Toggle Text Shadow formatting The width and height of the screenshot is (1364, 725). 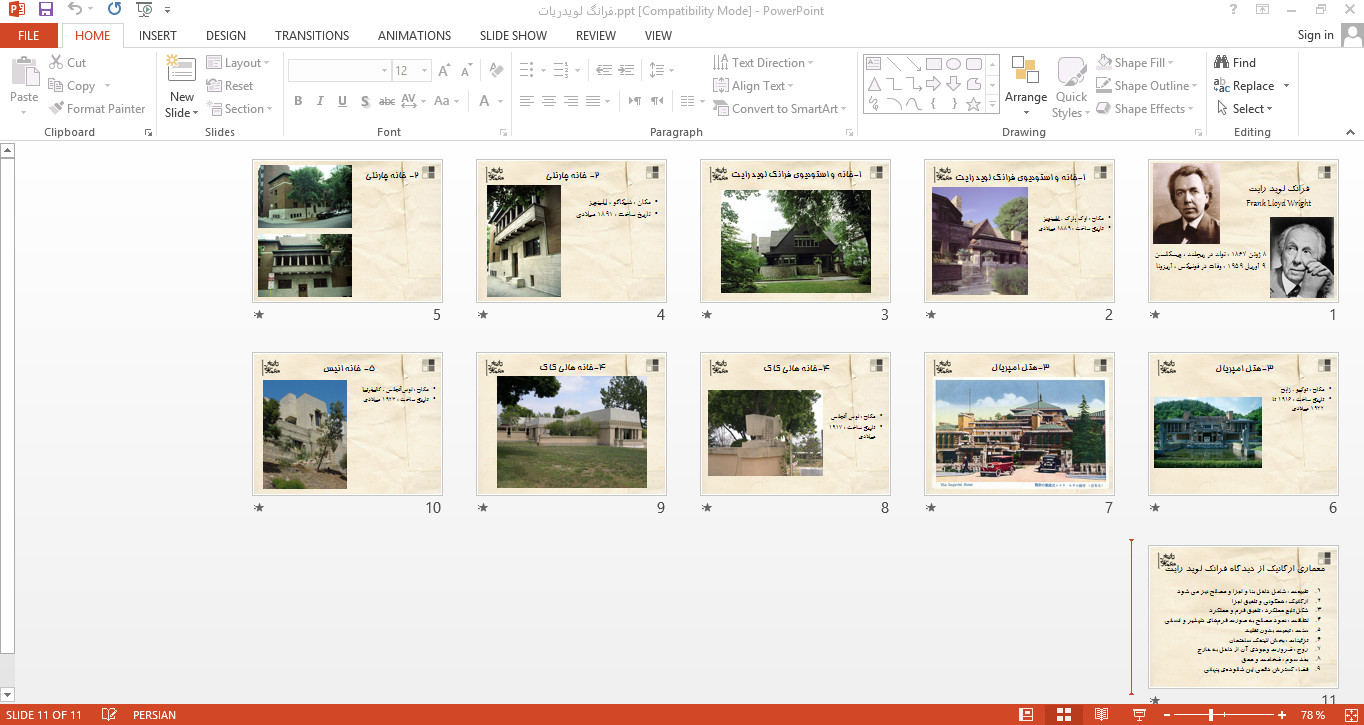tap(365, 101)
